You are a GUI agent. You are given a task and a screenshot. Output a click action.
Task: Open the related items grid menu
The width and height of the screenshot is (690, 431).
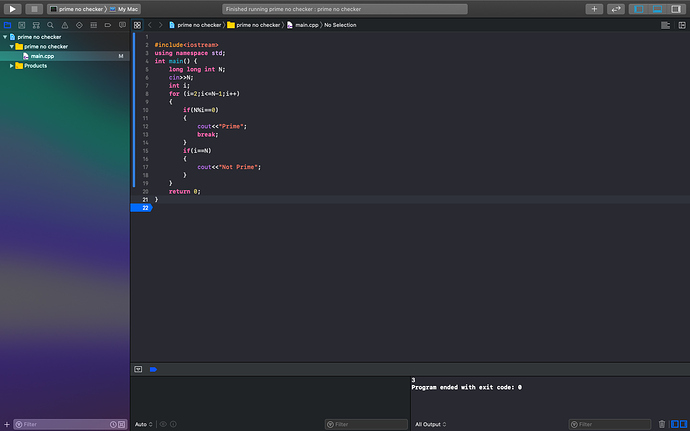(137, 25)
